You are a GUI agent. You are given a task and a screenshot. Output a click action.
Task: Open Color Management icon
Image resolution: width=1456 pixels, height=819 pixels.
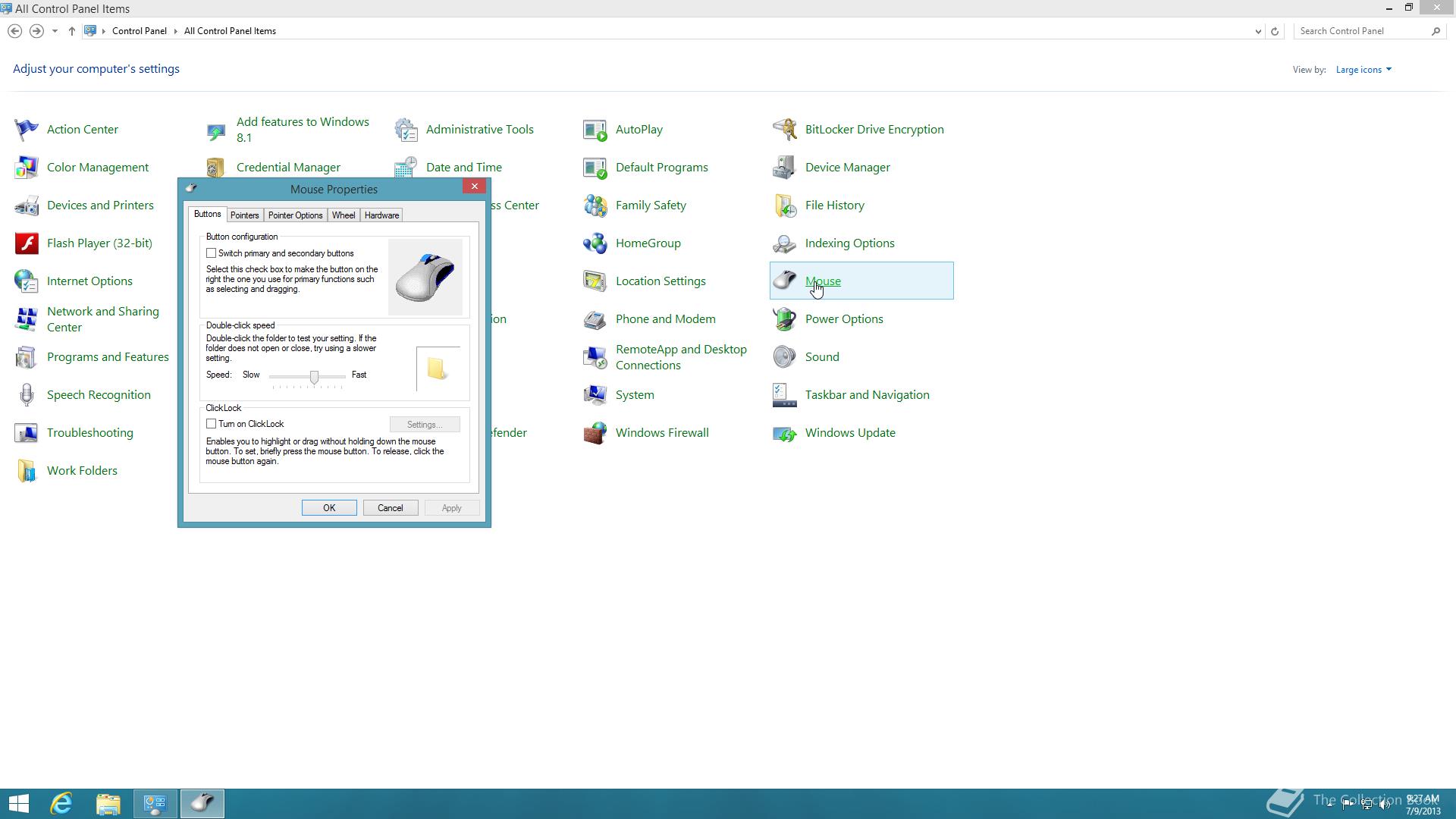coord(27,168)
